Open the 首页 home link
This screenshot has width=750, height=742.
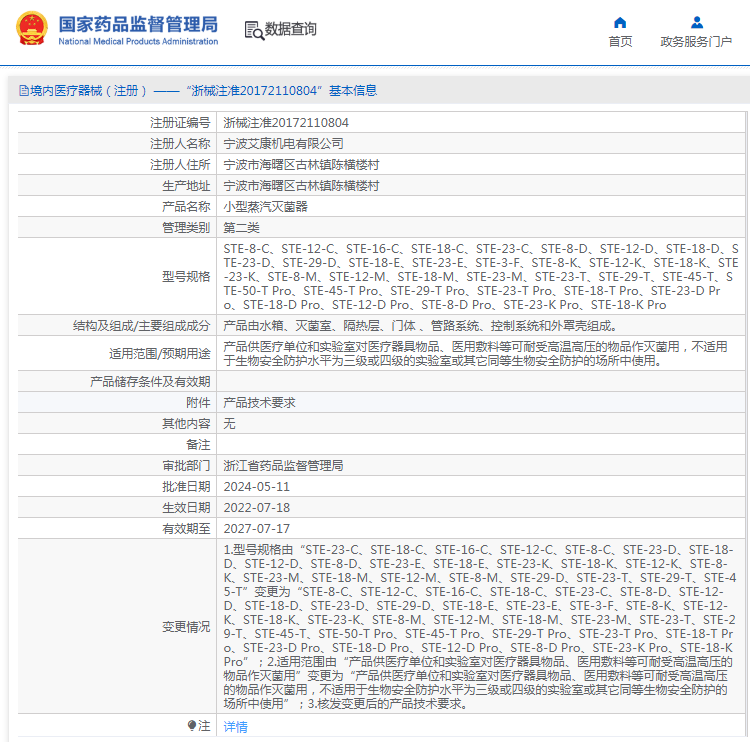click(620, 42)
